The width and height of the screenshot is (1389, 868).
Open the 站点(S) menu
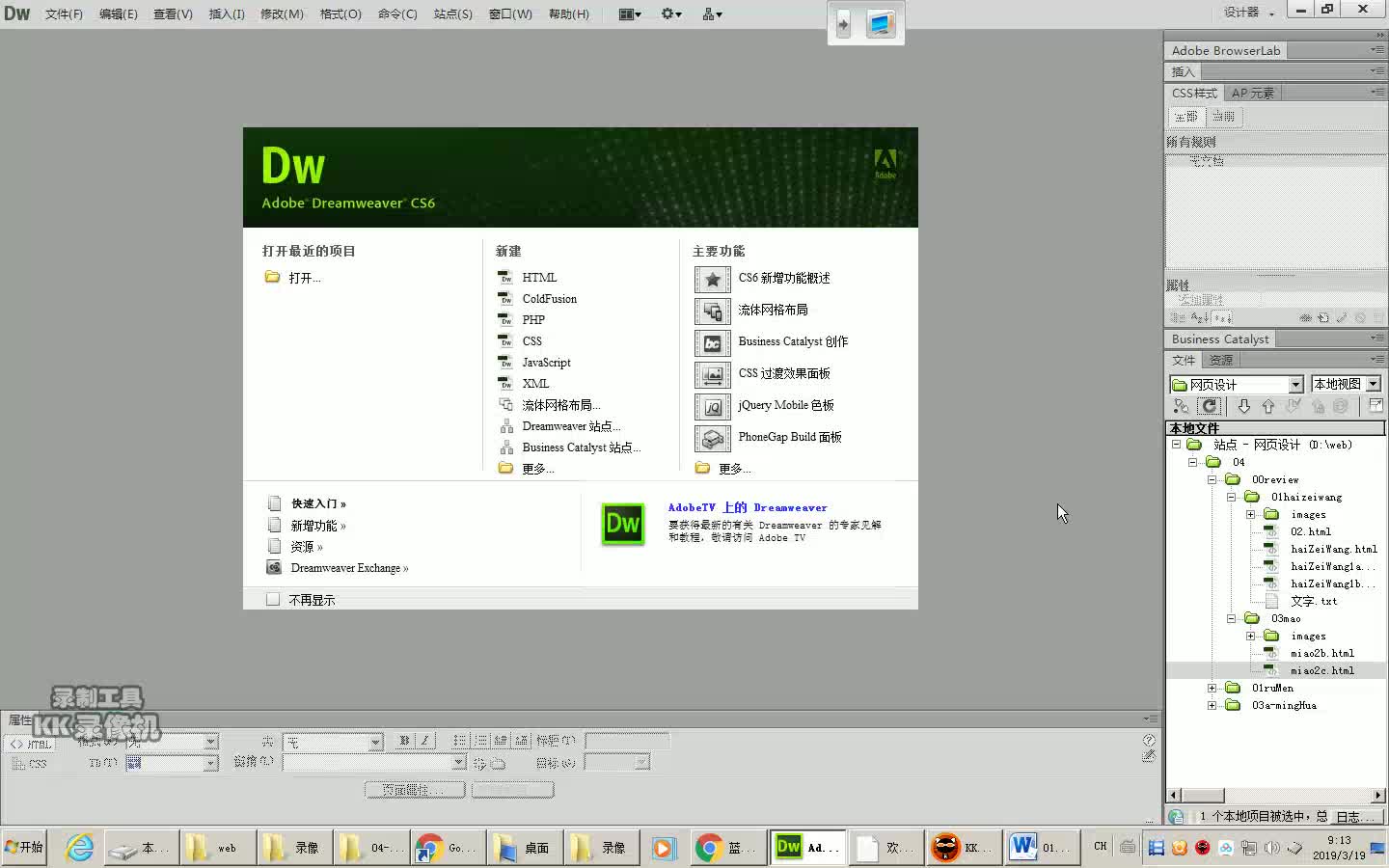(452, 14)
